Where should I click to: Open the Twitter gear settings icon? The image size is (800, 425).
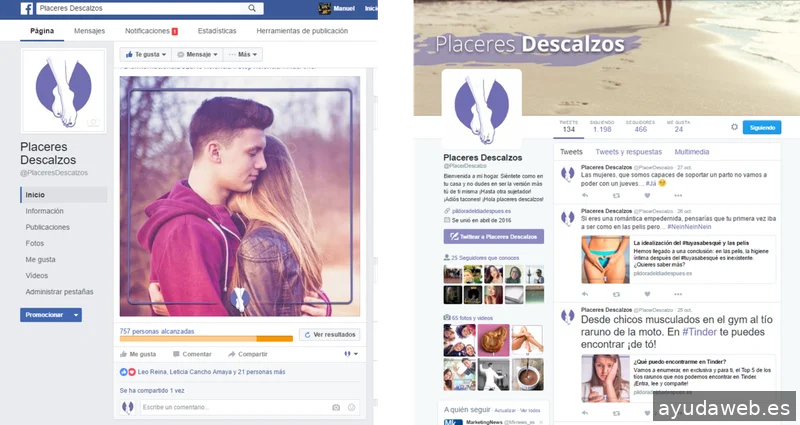734,127
